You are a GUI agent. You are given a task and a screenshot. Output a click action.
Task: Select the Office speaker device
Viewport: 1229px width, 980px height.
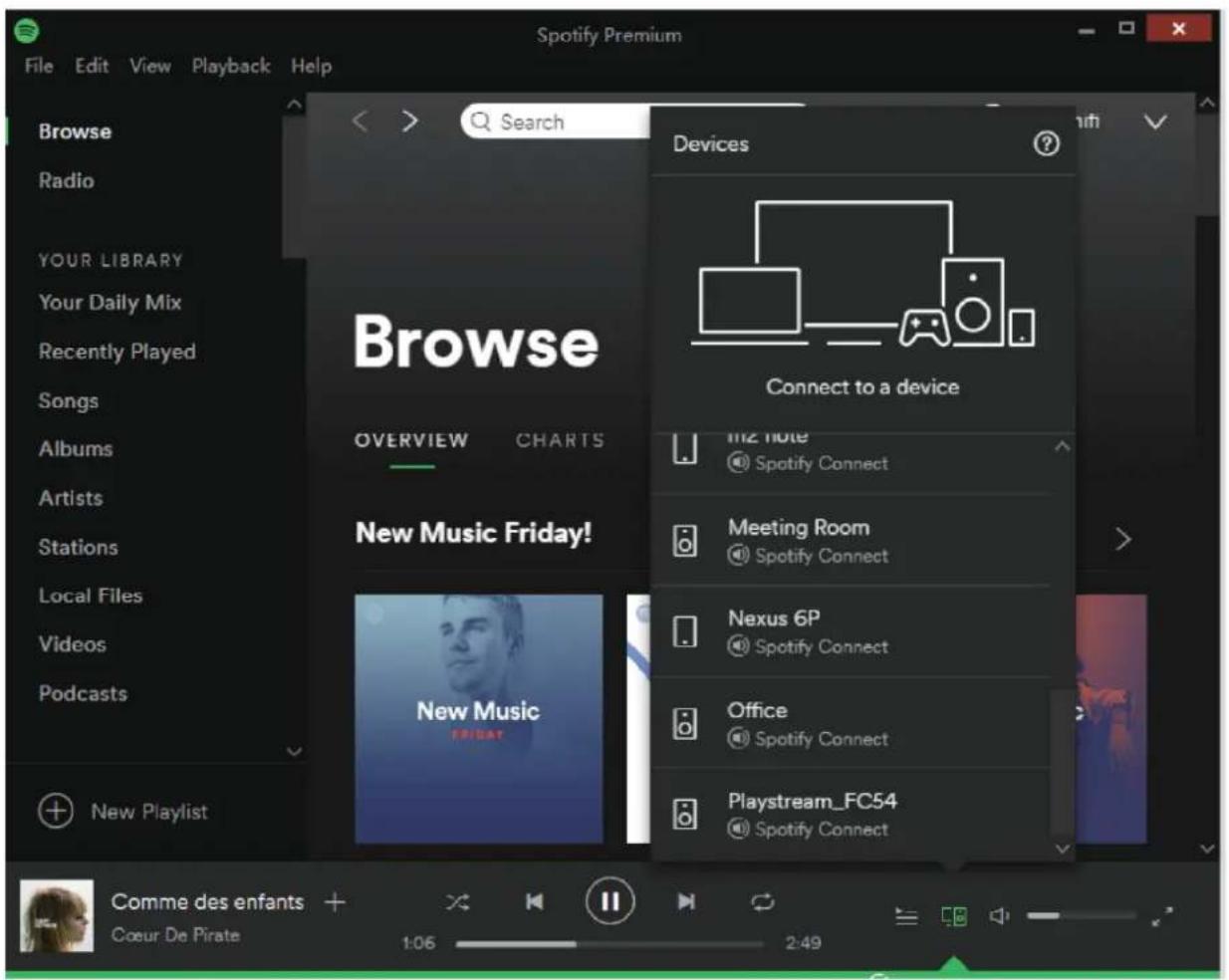point(852,723)
